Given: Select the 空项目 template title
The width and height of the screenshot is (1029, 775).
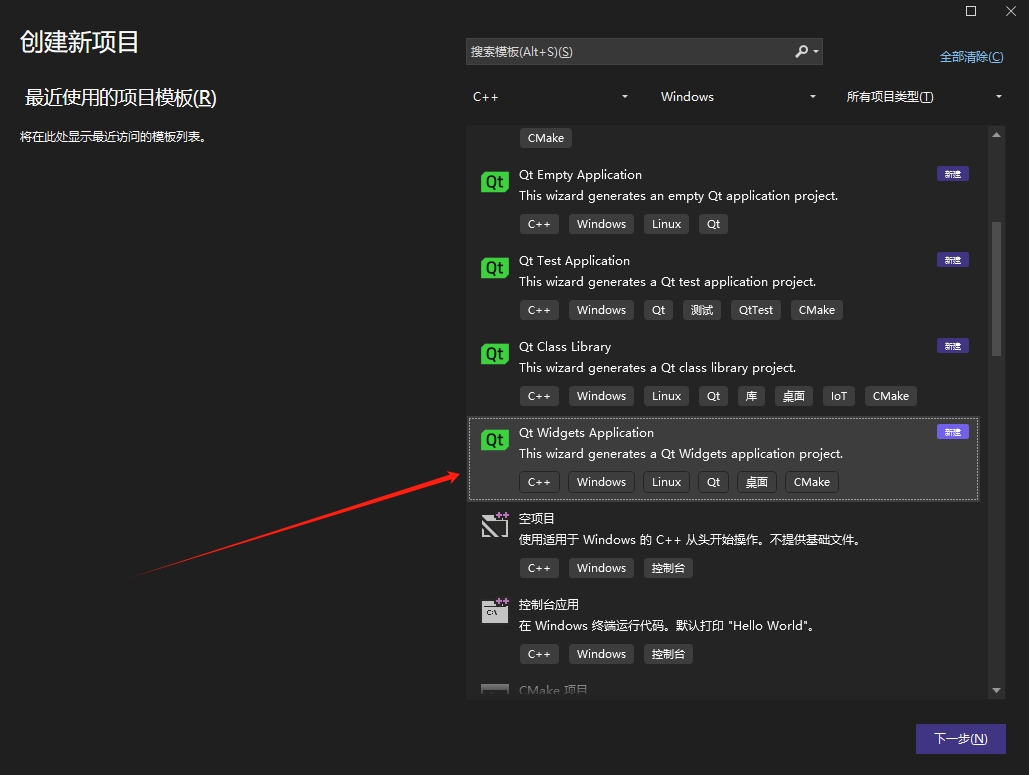Looking at the screenshot, I should click(537, 518).
